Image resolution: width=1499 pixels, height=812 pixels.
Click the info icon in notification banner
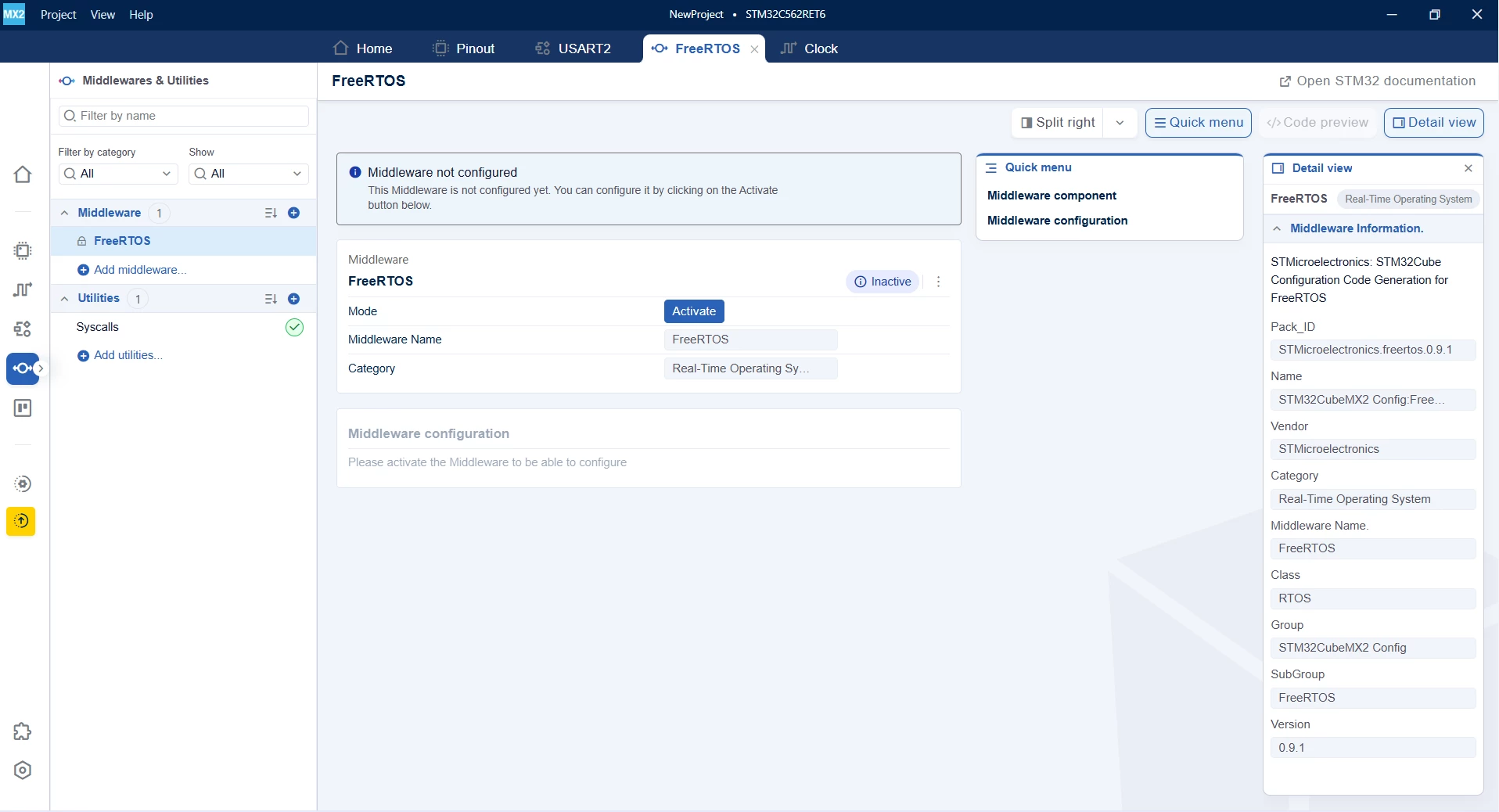(355, 172)
